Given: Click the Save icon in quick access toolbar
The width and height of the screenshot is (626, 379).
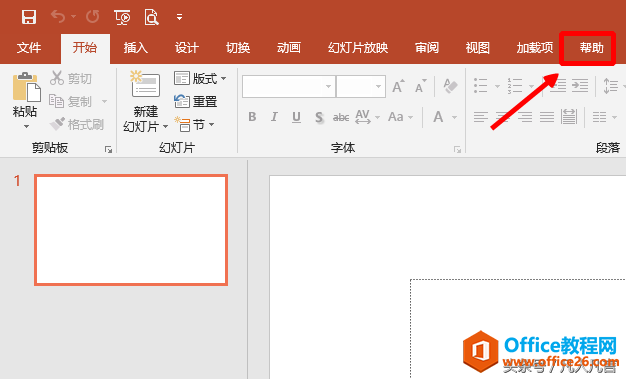Looking at the screenshot, I should (x=29, y=17).
